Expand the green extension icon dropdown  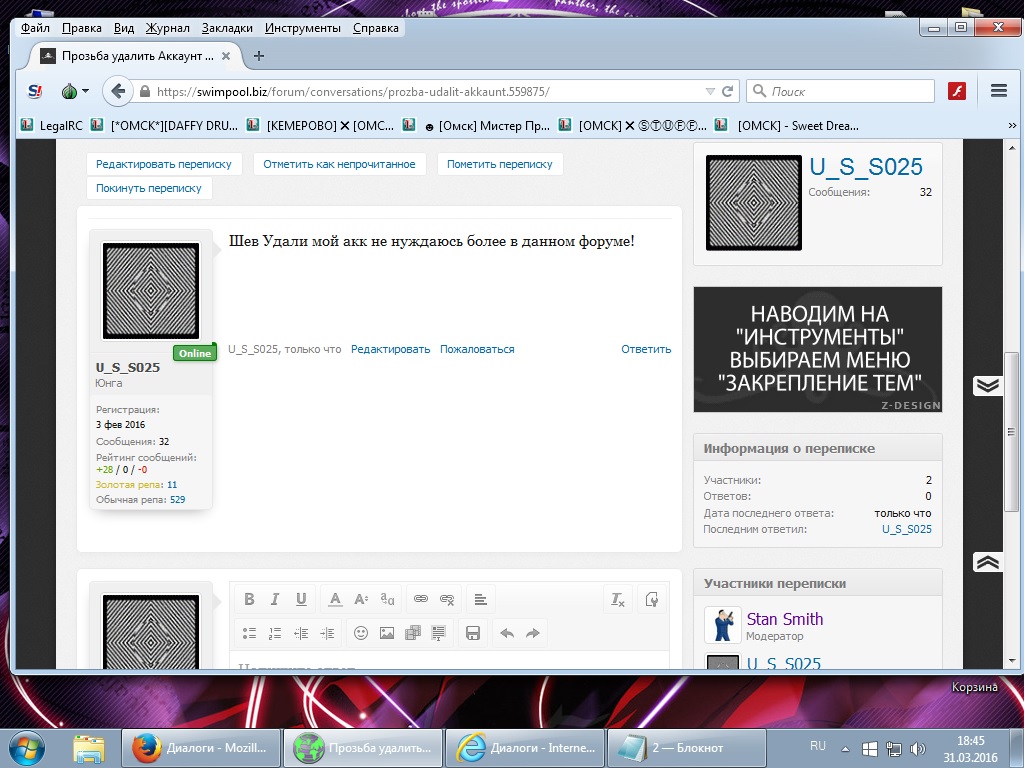click(x=86, y=92)
